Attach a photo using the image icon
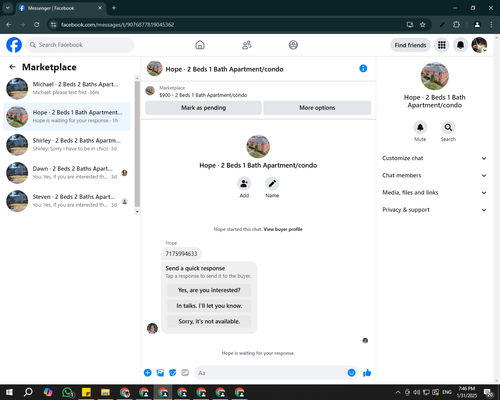 click(160, 373)
